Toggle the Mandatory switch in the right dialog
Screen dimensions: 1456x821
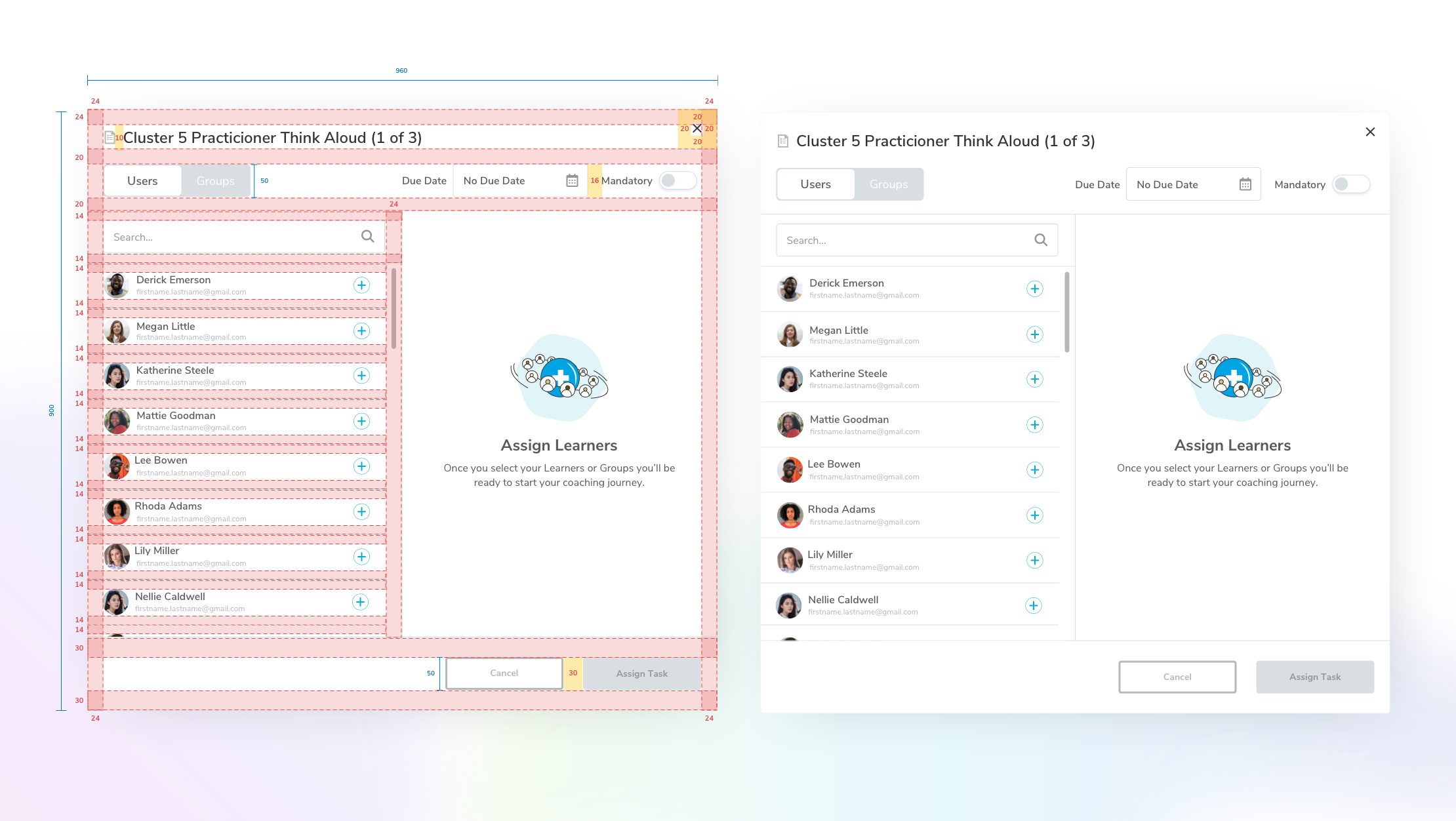pyautogui.click(x=1351, y=184)
